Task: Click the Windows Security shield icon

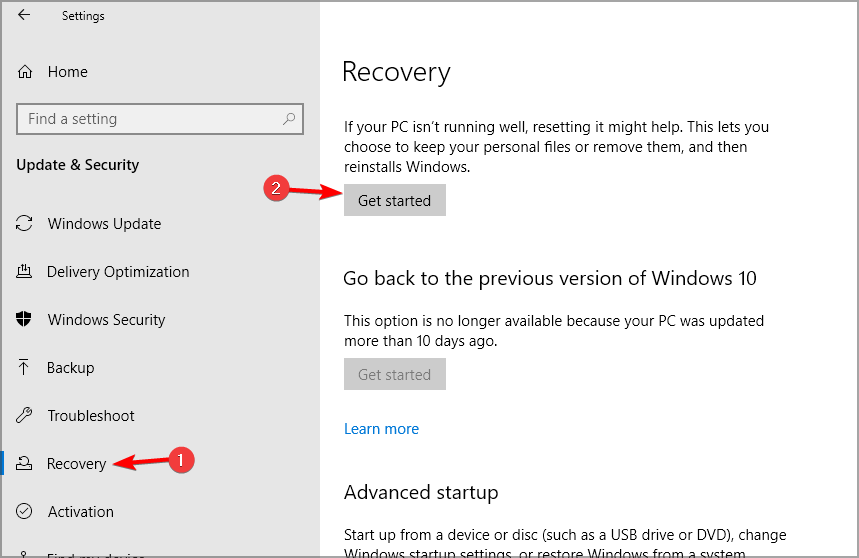Action: point(24,319)
